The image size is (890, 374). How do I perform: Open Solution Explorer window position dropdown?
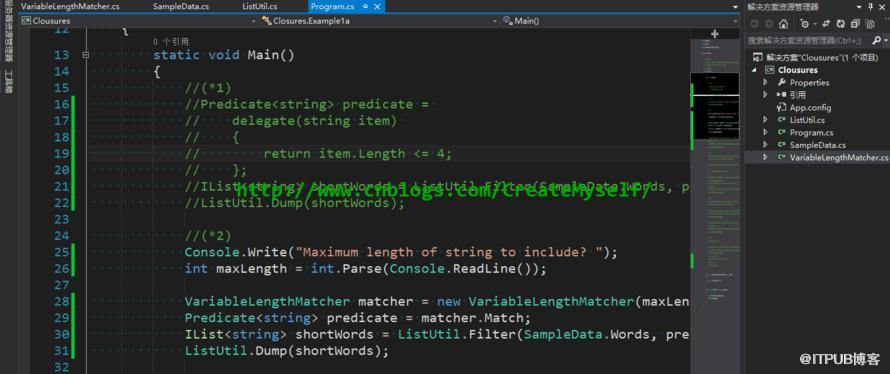point(859,7)
